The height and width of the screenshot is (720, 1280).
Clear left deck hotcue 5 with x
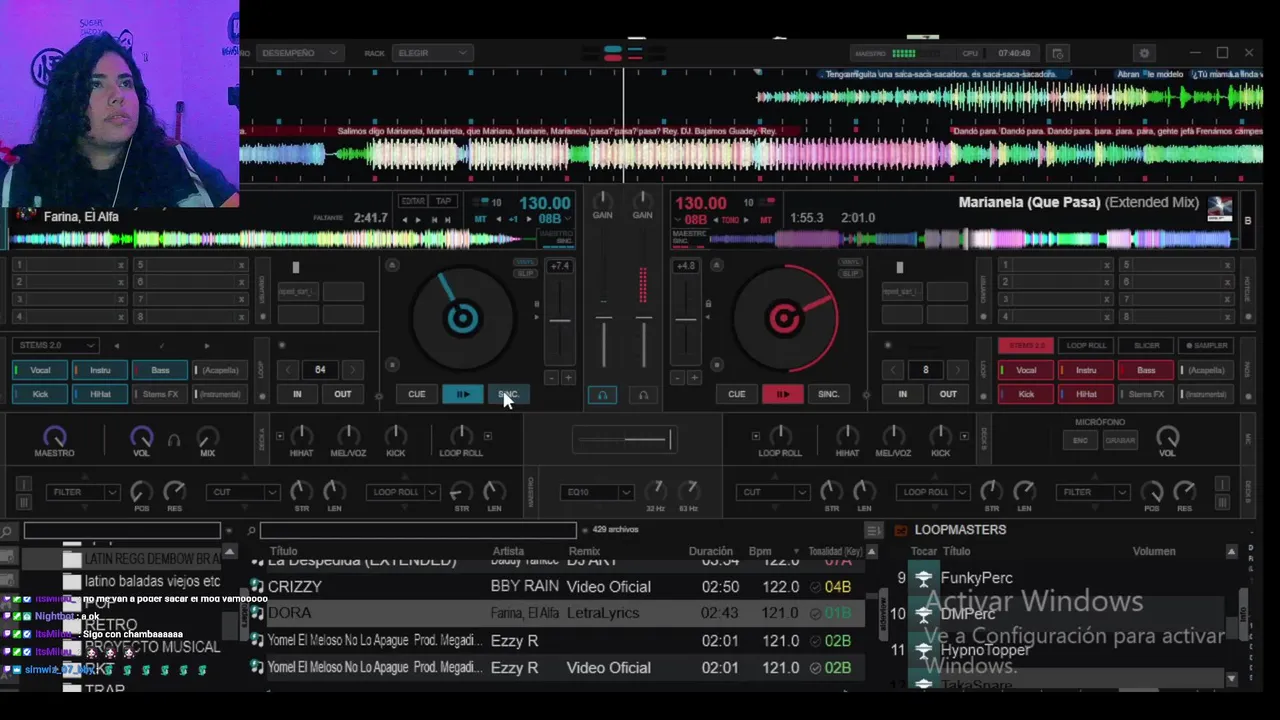point(241,265)
